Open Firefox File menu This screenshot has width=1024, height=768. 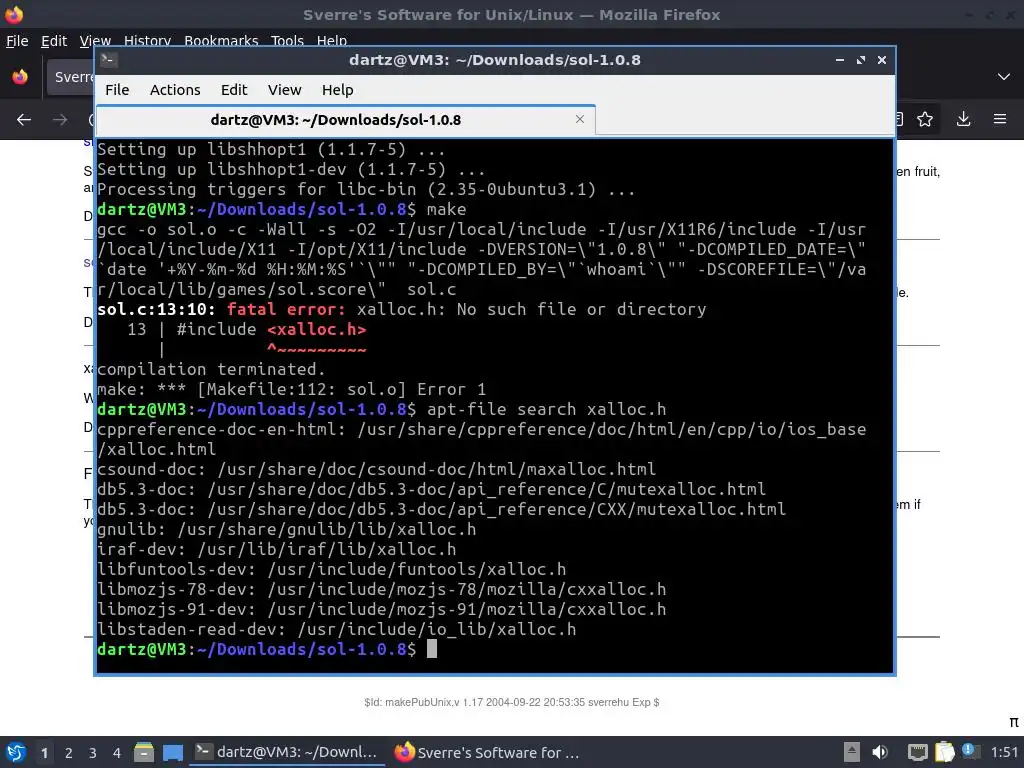tap(17, 40)
